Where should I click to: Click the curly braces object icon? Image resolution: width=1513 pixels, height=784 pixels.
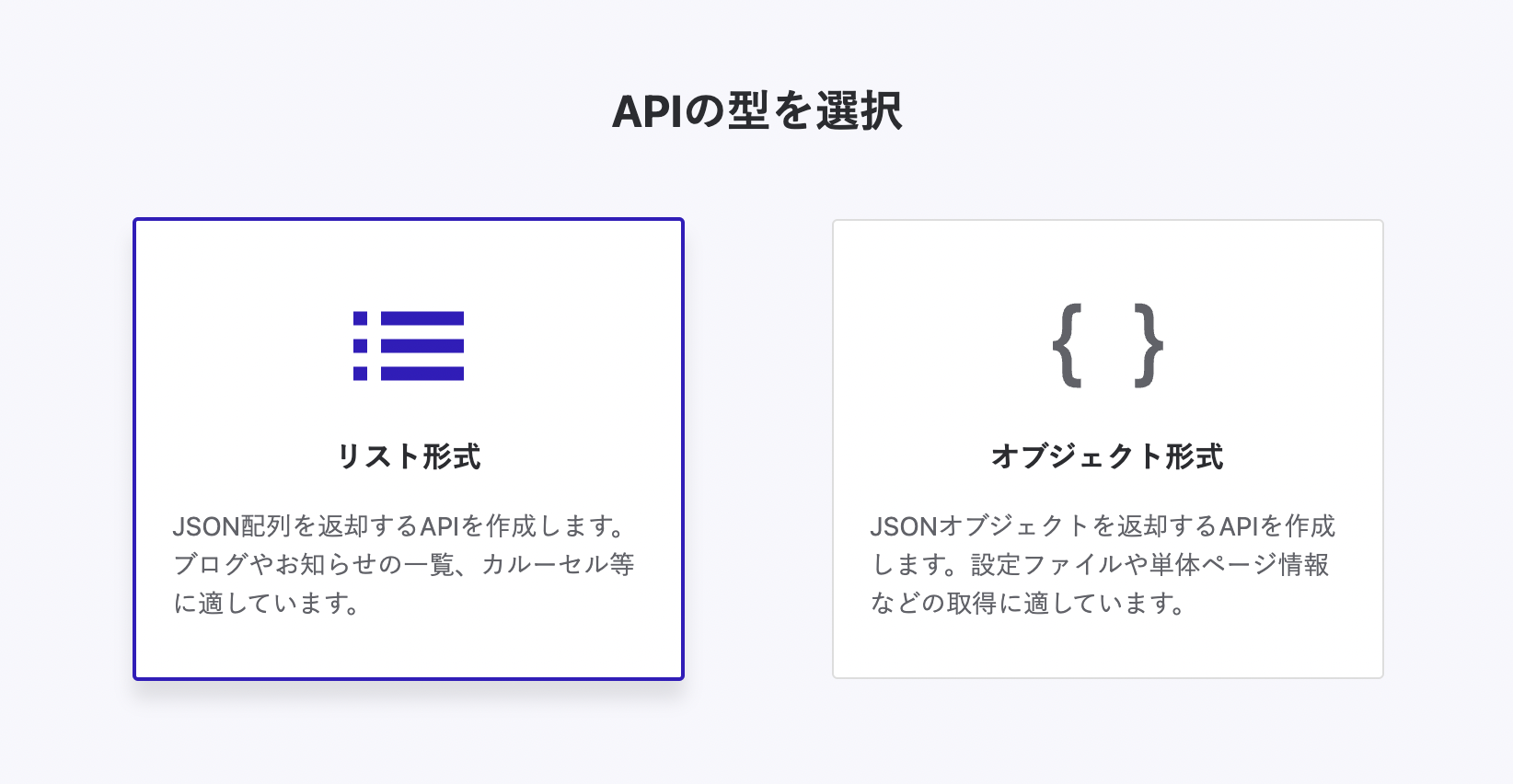1107,346
